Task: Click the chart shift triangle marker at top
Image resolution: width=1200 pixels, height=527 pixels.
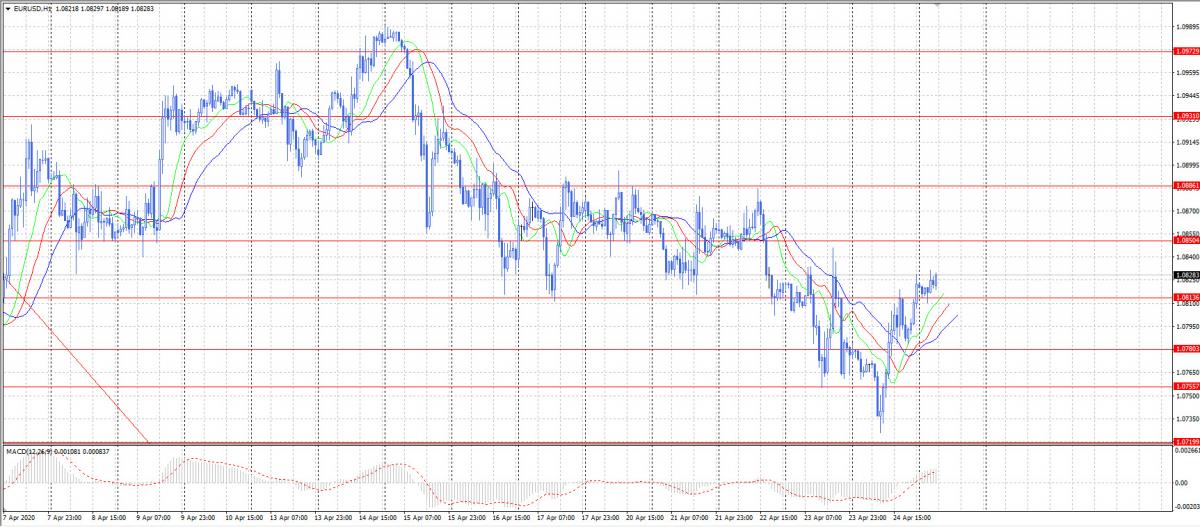Action: (937, 5)
